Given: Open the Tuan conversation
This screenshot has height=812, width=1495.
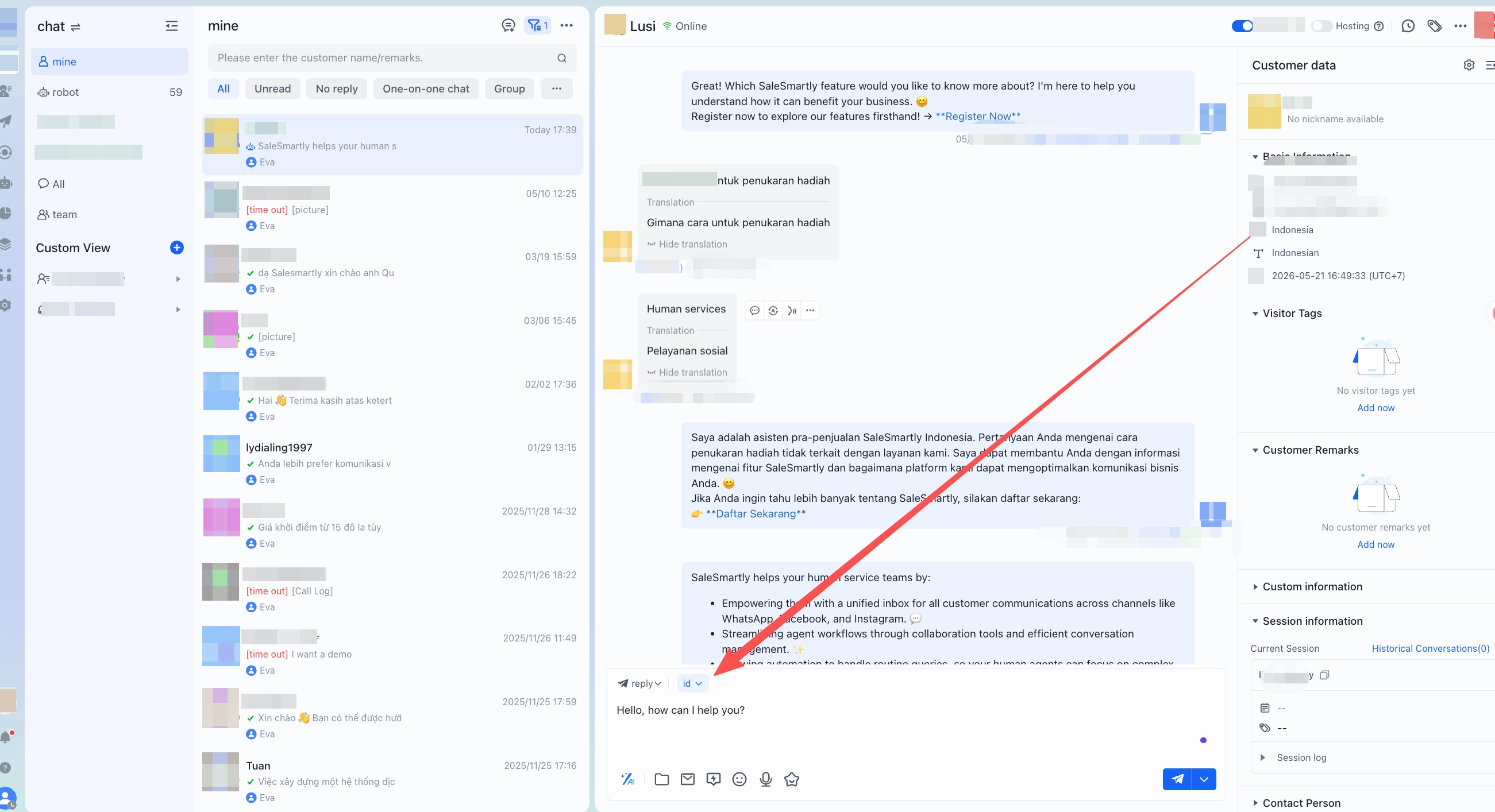Looking at the screenshot, I should point(392,780).
